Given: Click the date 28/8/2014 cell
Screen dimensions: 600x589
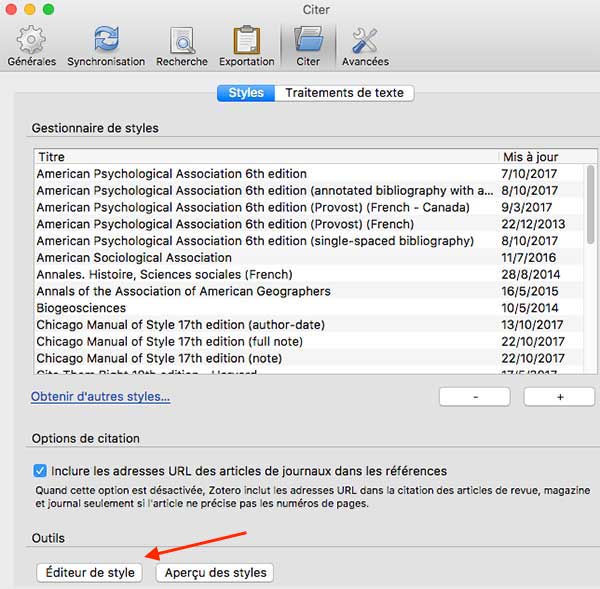Looking at the screenshot, I should pyautogui.click(x=530, y=274).
